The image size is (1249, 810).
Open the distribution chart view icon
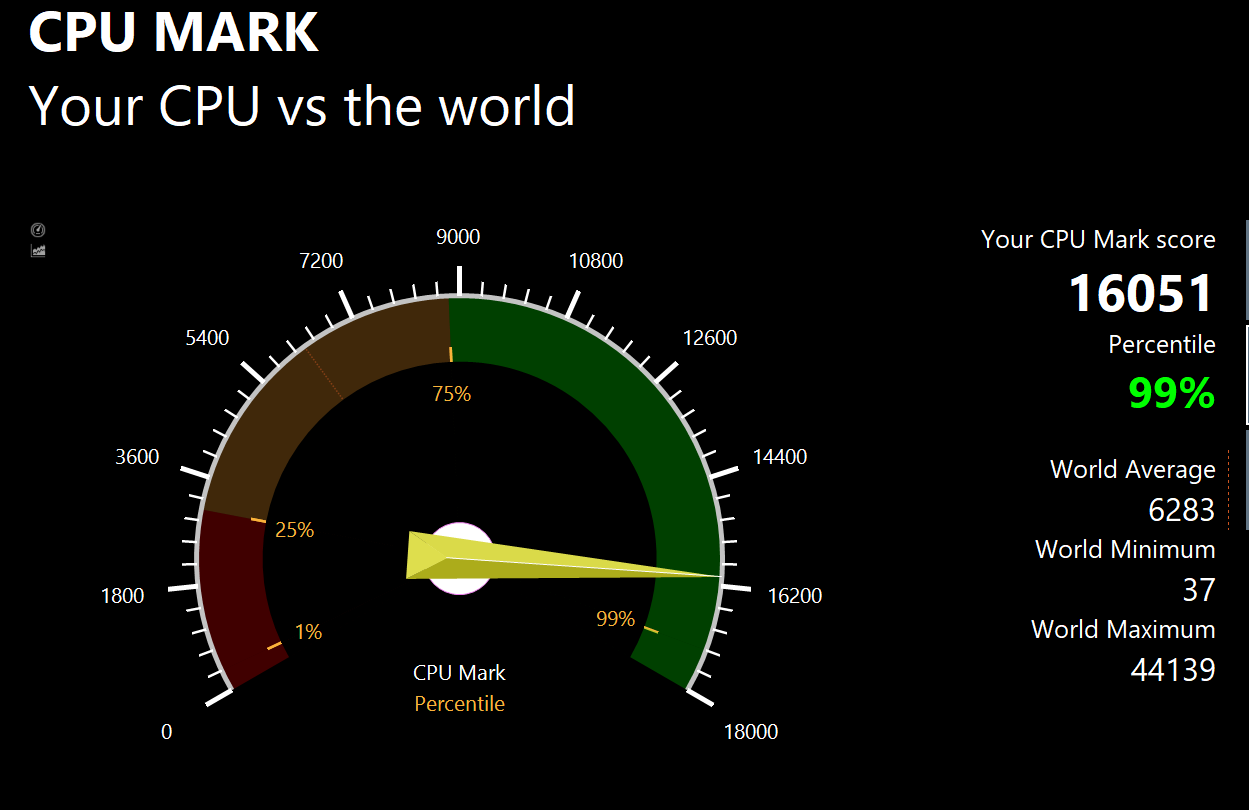(x=38, y=250)
